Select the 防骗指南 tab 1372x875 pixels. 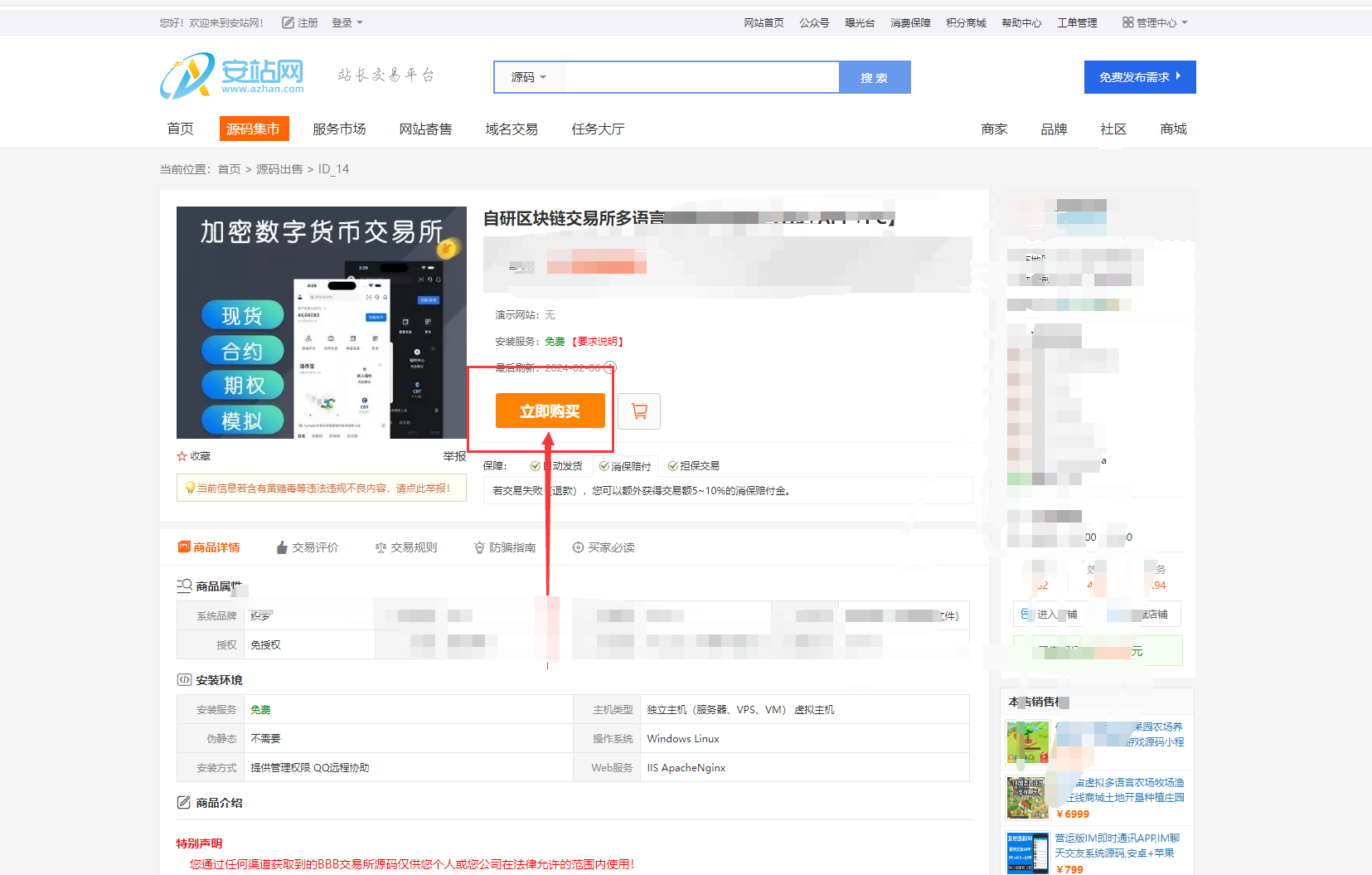pyautogui.click(x=504, y=547)
